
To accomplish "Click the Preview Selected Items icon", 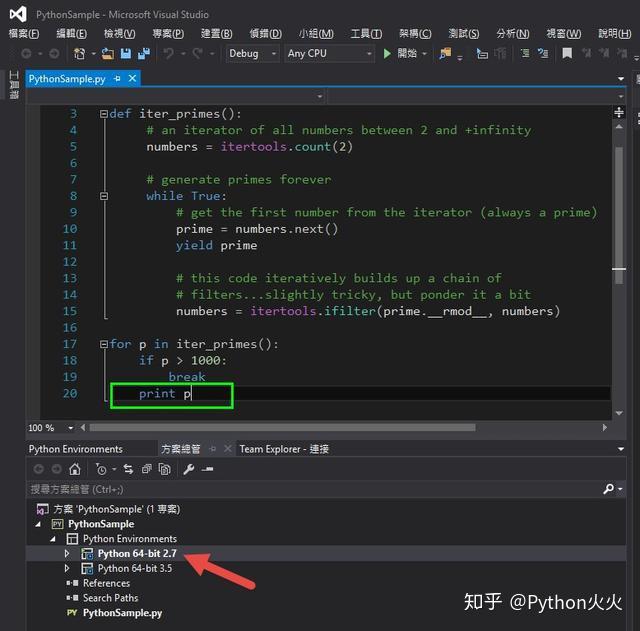I will (x=207, y=469).
